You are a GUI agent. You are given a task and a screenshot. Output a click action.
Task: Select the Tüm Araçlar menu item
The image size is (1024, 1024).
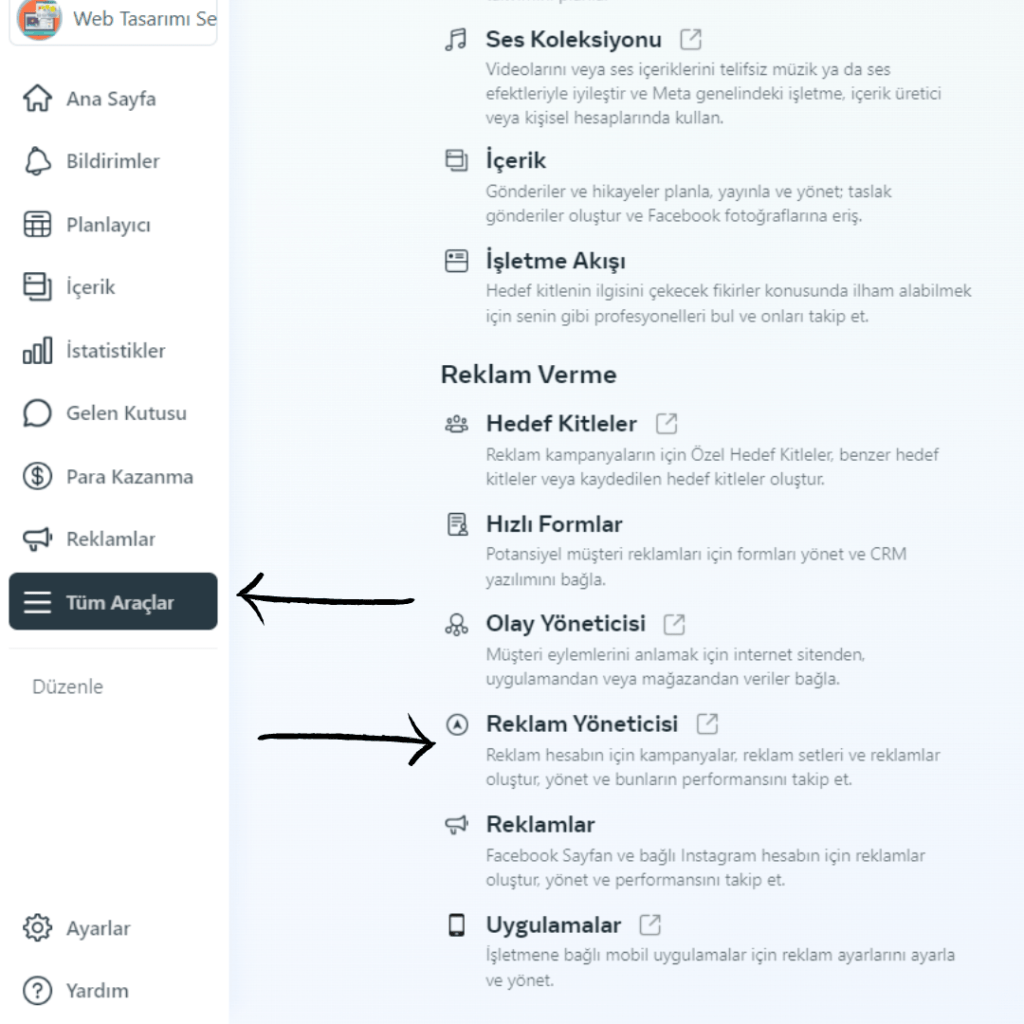click(x=113, y=602)
